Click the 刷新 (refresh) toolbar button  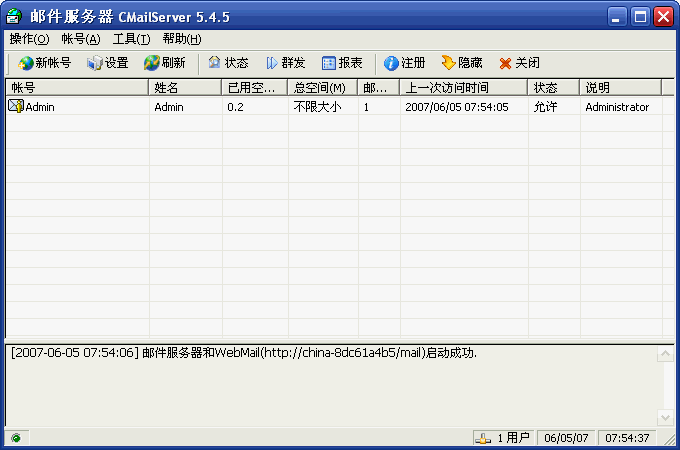[165, 63]
